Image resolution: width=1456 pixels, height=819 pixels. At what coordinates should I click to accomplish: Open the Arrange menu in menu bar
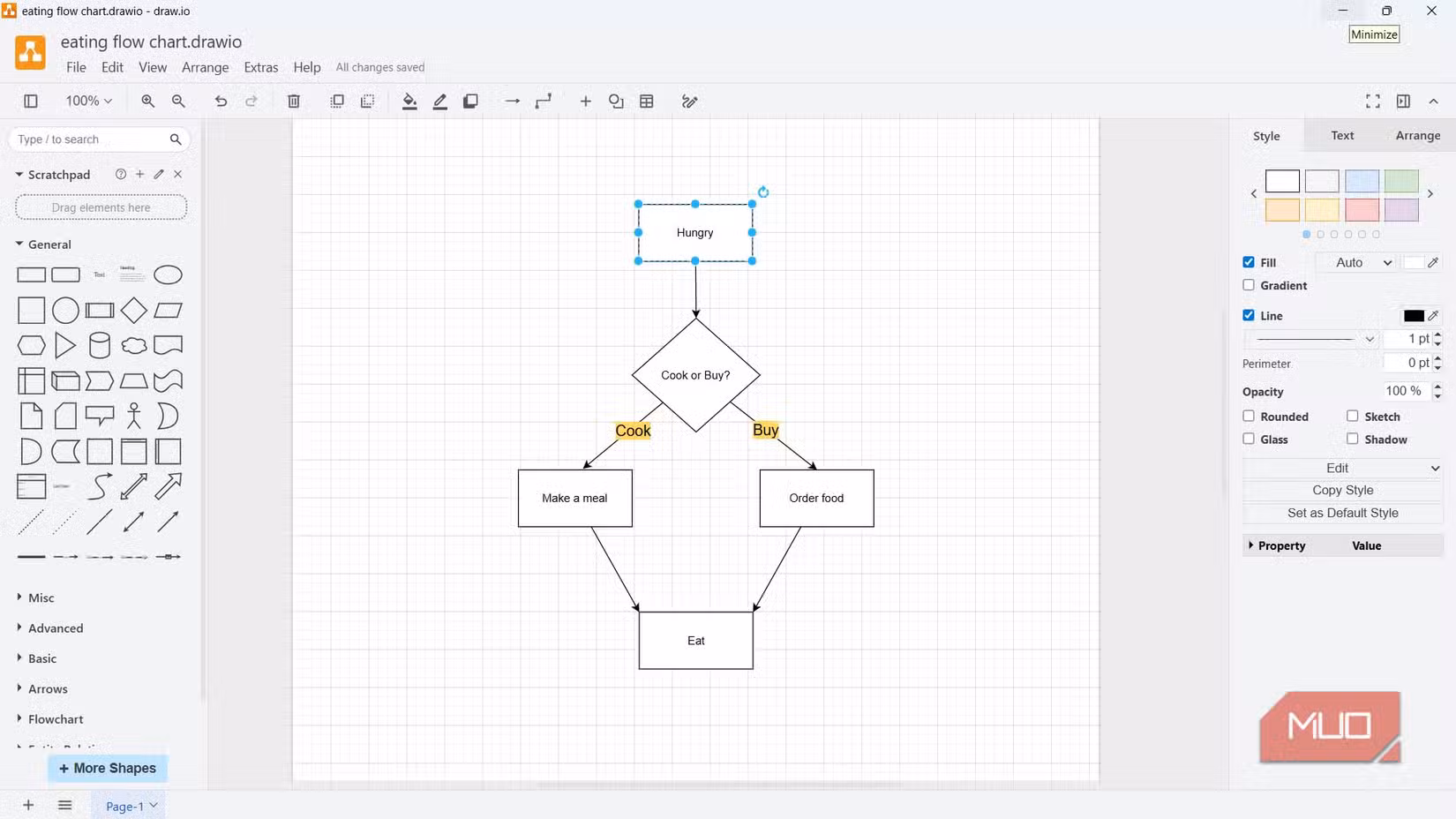coord(205,67)
